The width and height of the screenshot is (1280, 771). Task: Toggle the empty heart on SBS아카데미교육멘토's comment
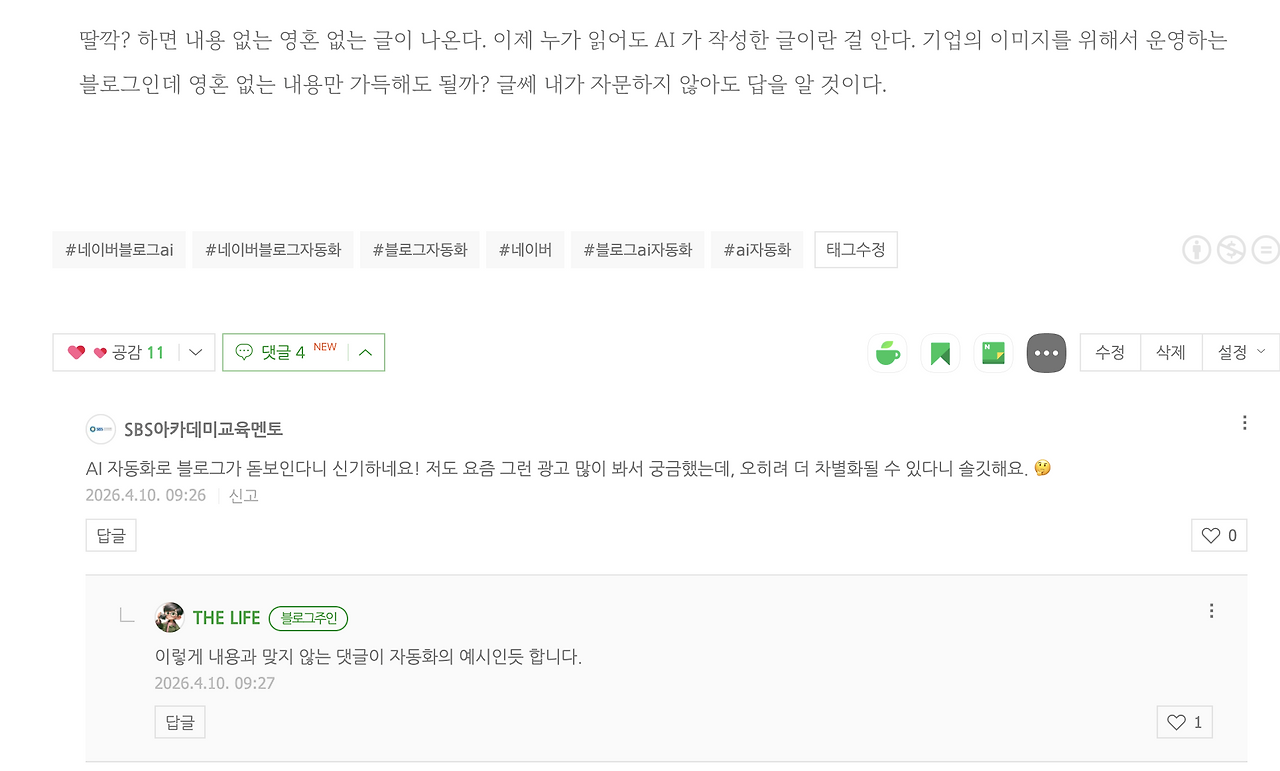coord(1211,535)
